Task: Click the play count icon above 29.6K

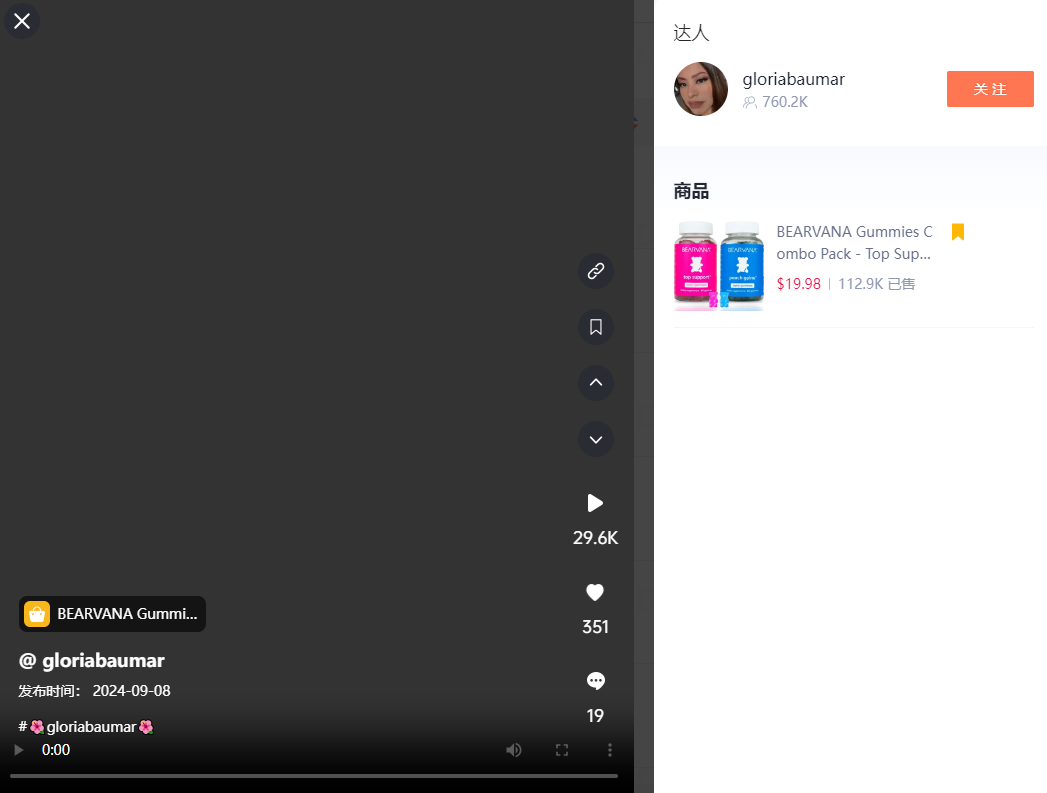Action: pos(595,503)
